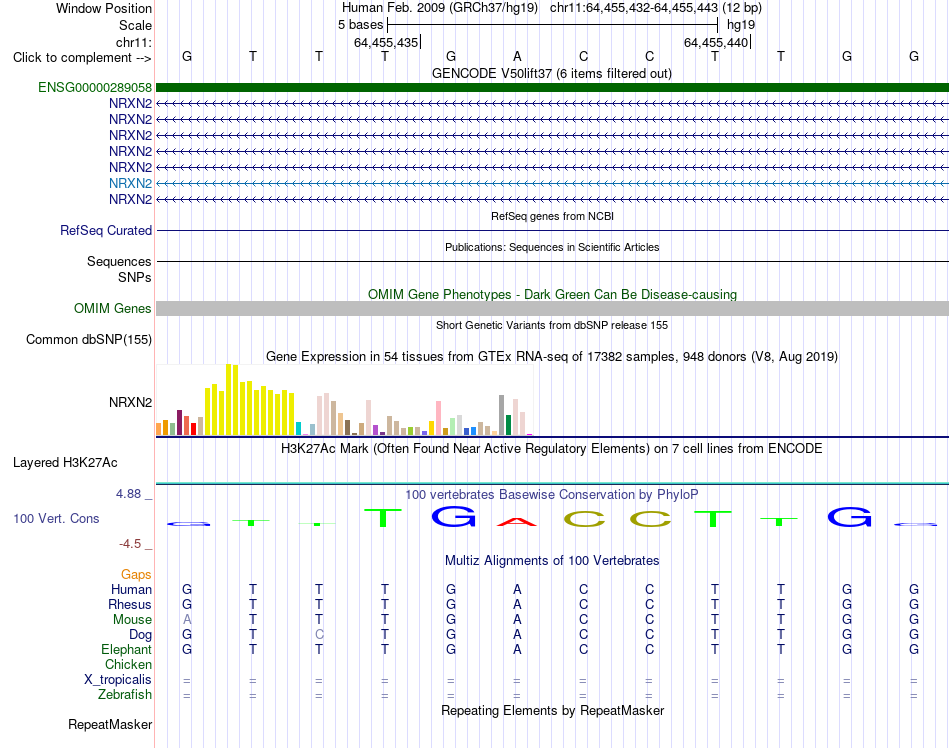
Task: Click the 'hg19' text beside scale bar
Action: tap(741, 25)
